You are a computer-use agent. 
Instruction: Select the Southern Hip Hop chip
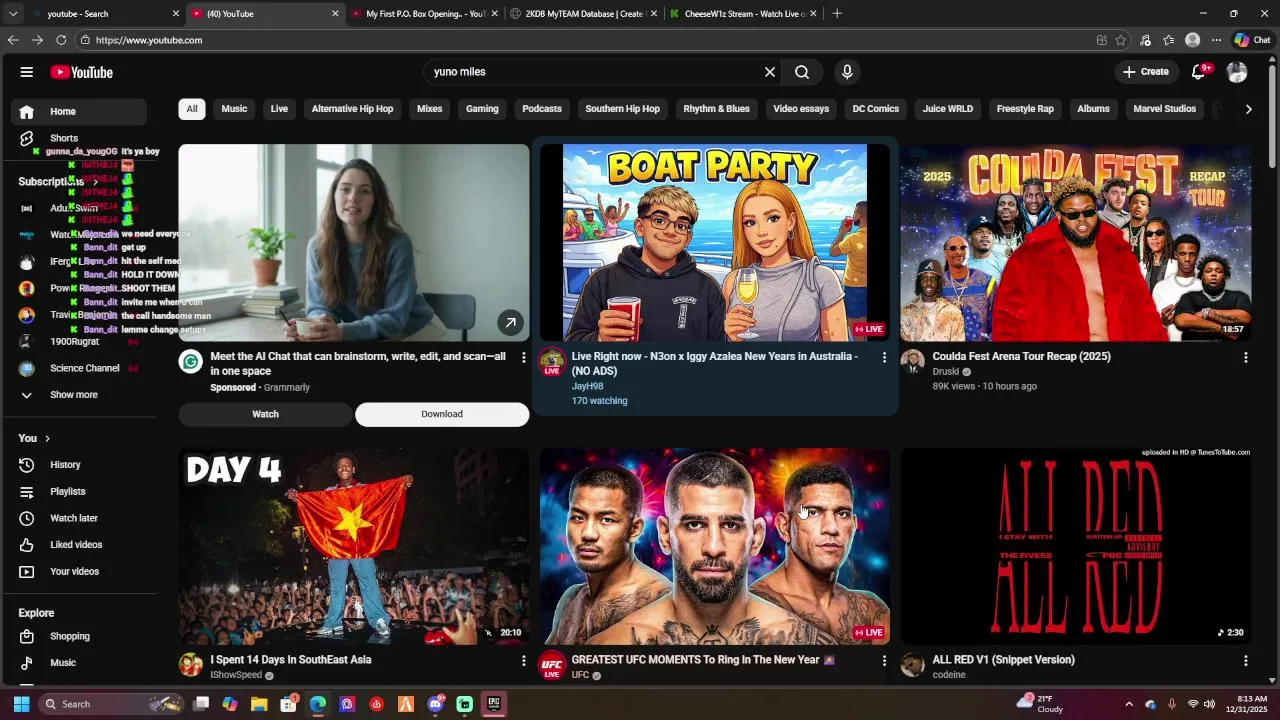622,109
